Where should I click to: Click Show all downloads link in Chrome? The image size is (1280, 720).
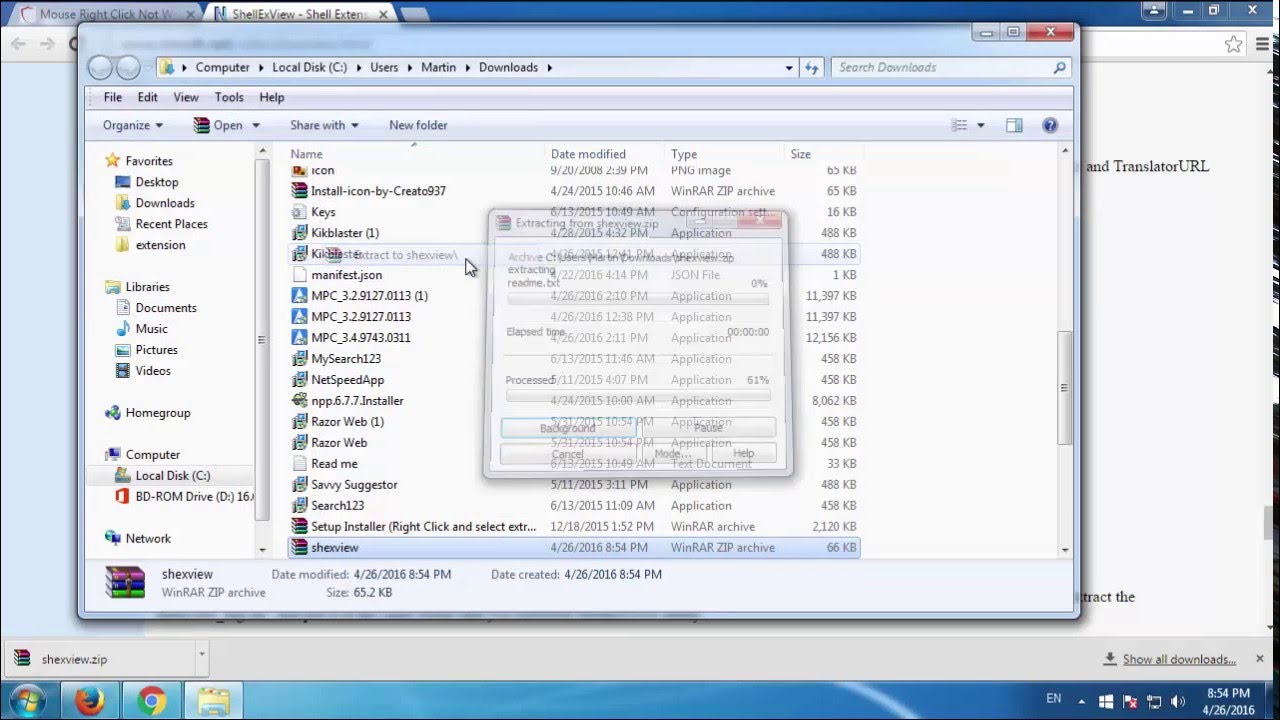pos(1179,659)
